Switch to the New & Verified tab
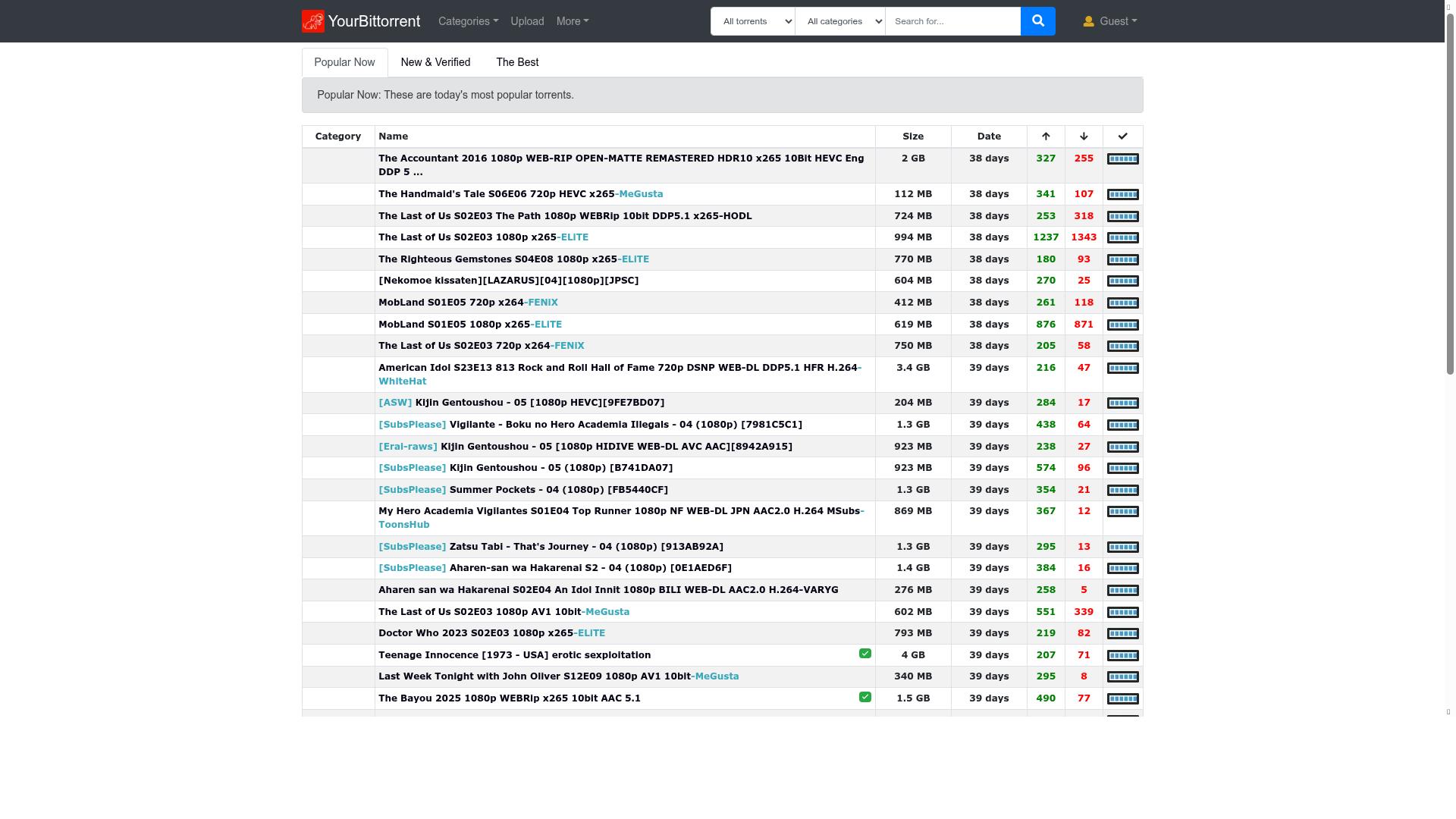 (x=435, y=62)
